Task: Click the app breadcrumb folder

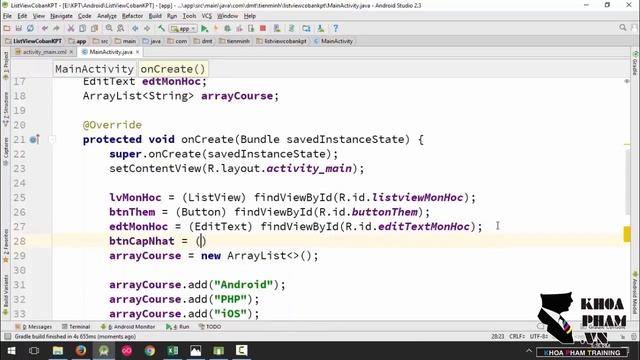Action: click(x=78, y=41)
